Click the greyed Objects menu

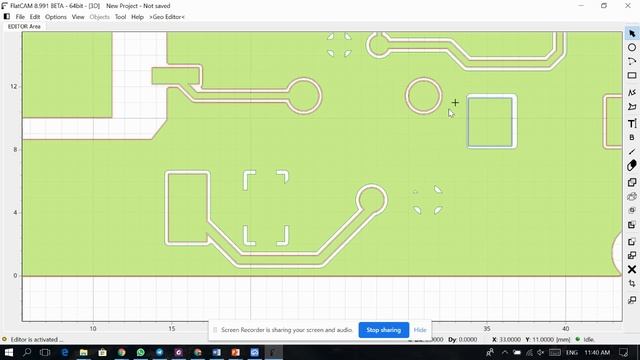(100, 17)
